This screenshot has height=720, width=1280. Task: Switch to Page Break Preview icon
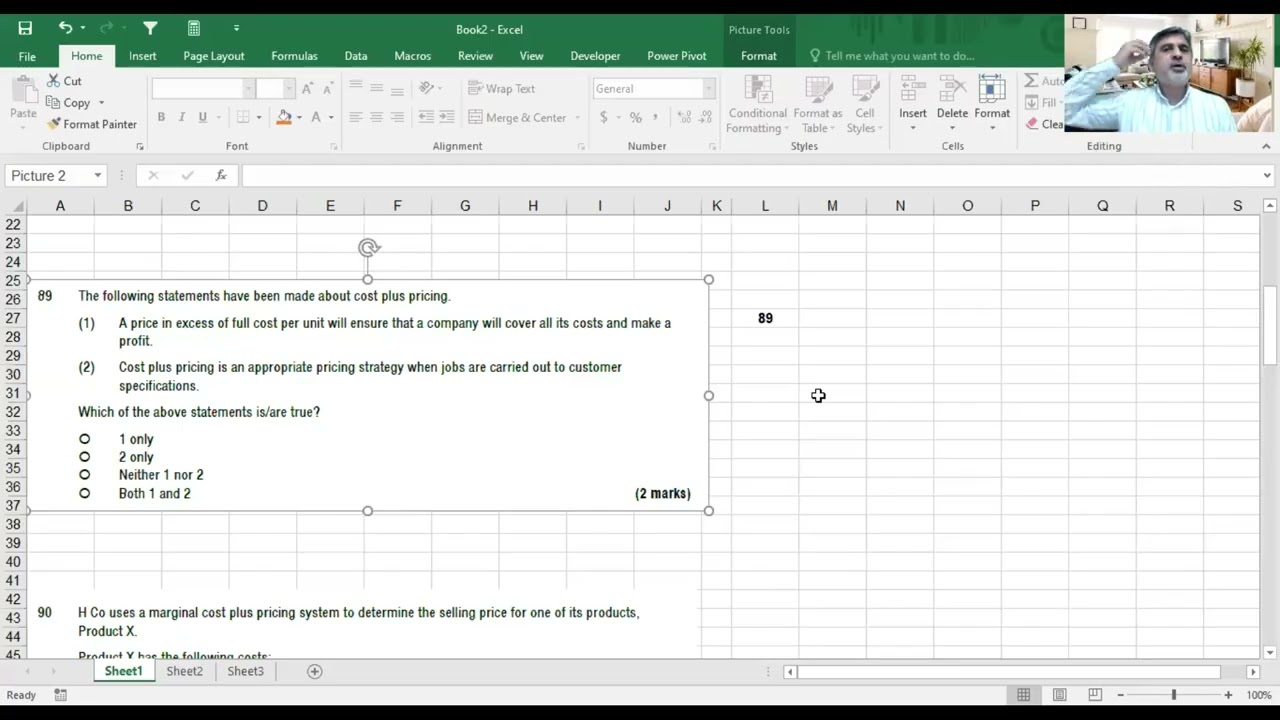1095,695
